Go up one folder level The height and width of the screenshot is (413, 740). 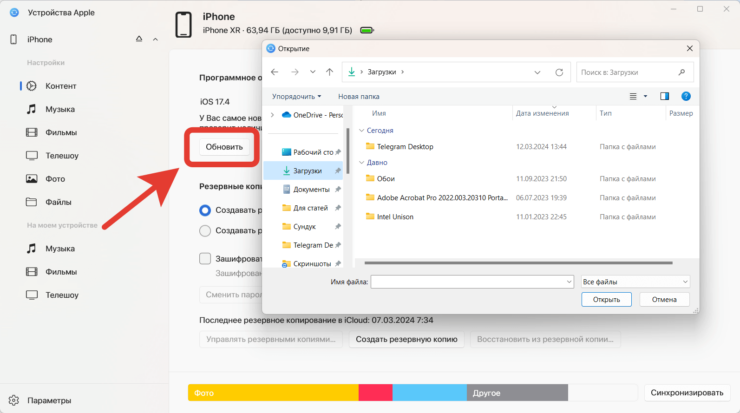pos(329,72)
